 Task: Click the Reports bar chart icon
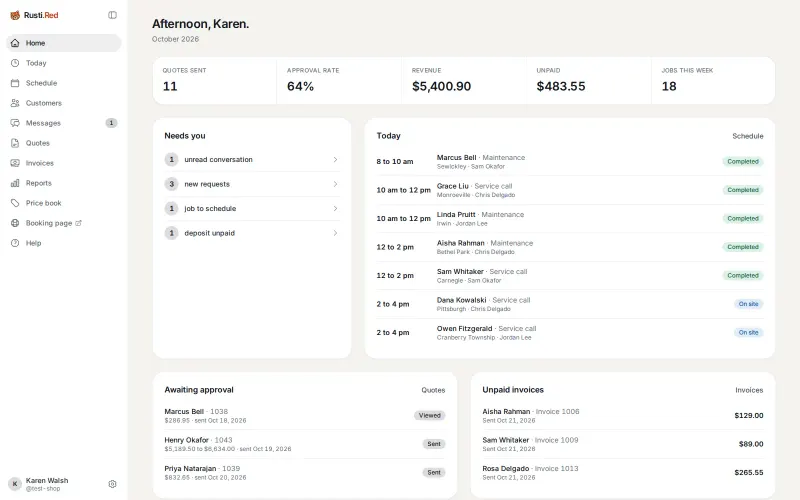point(15,183)
